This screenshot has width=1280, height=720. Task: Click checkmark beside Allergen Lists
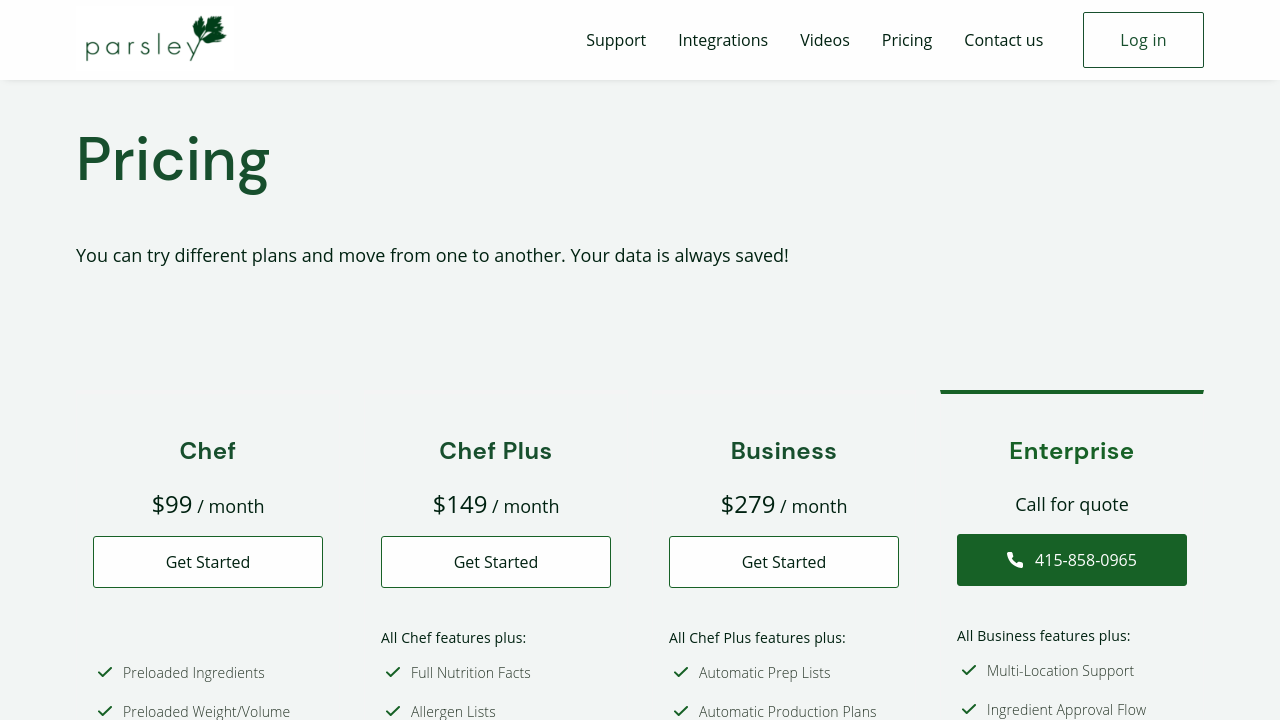point(393,711)
